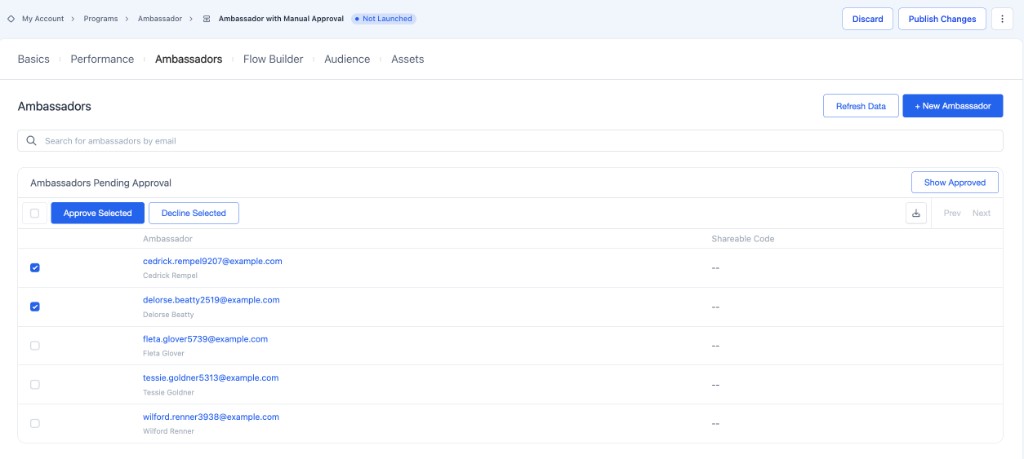Image resolution: width=1024 pixels, height=459 pixels.
Task: Click Show Approved
Action: point(955,183)
